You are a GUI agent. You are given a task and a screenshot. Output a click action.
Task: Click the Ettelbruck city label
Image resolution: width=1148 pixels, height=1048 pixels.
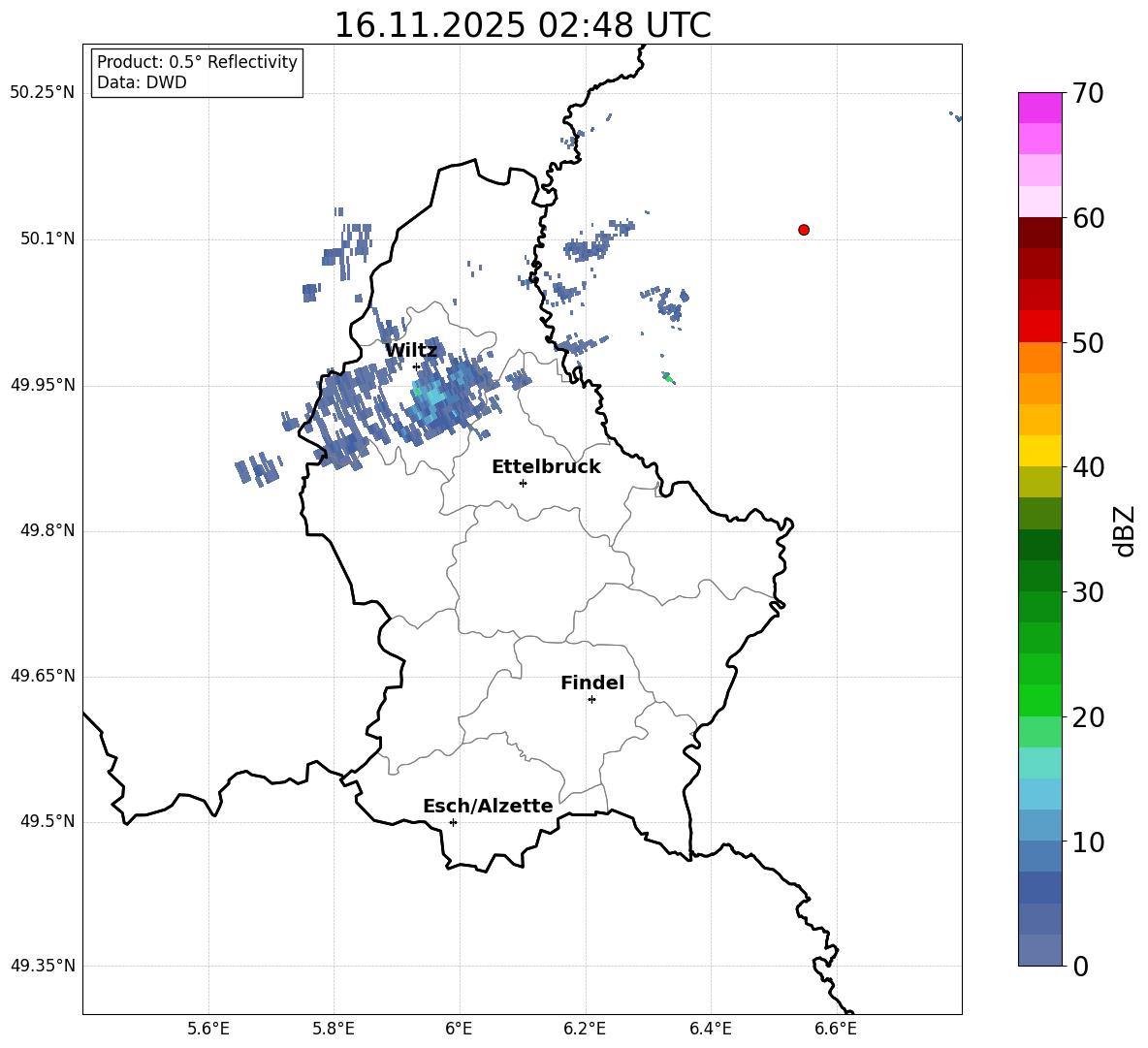tap(546, 467)
